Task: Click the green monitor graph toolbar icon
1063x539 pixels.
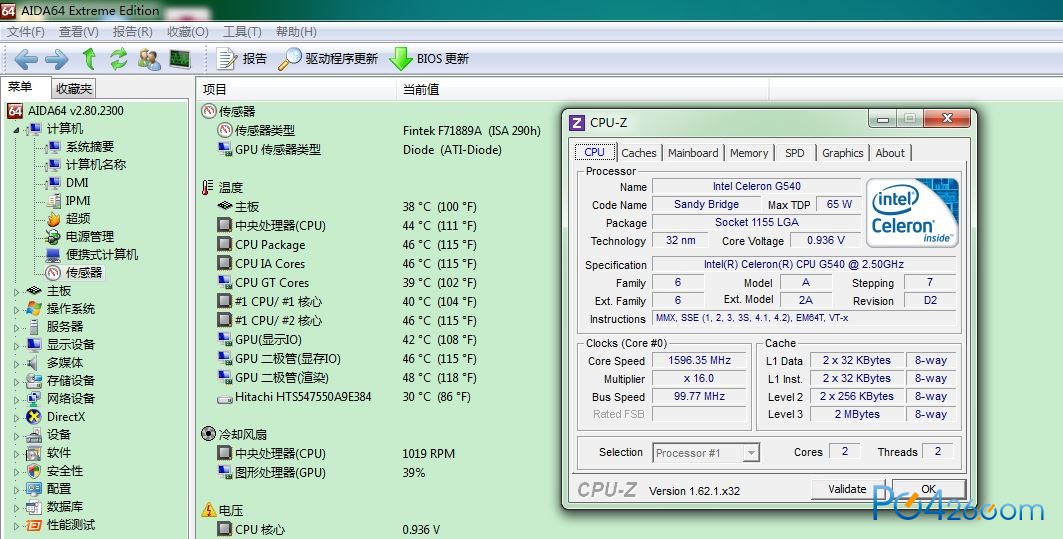Action: (x=180, y=59)
